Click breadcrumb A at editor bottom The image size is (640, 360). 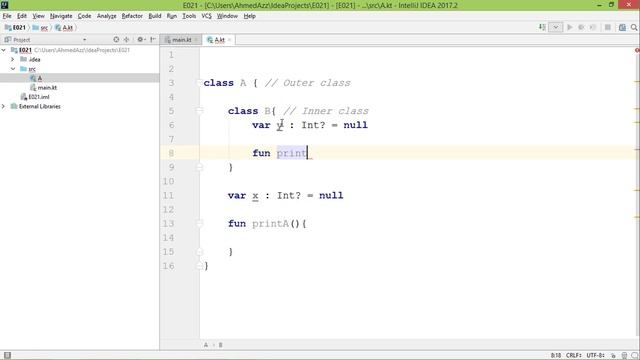[206, 345]
